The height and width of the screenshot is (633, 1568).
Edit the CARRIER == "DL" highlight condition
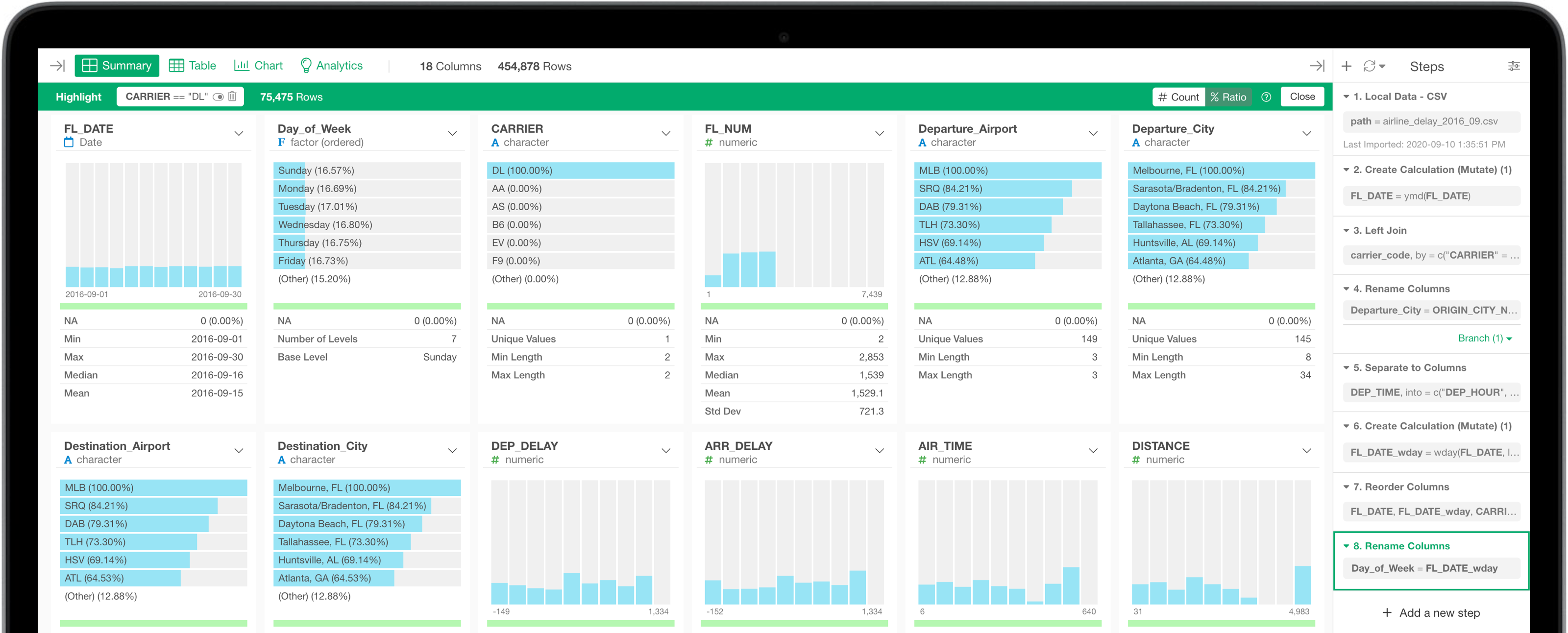(166, 97)
